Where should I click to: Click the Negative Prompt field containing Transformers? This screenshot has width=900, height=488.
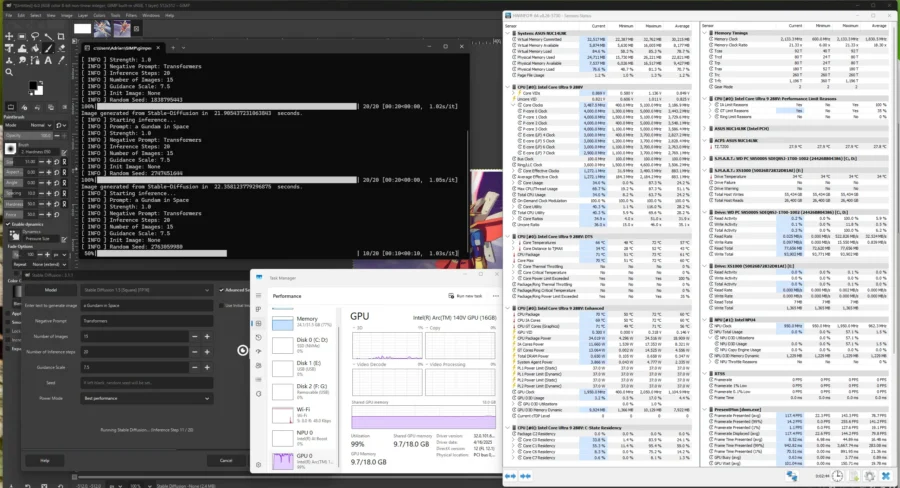pyautogui.click(x=146, y=321)
